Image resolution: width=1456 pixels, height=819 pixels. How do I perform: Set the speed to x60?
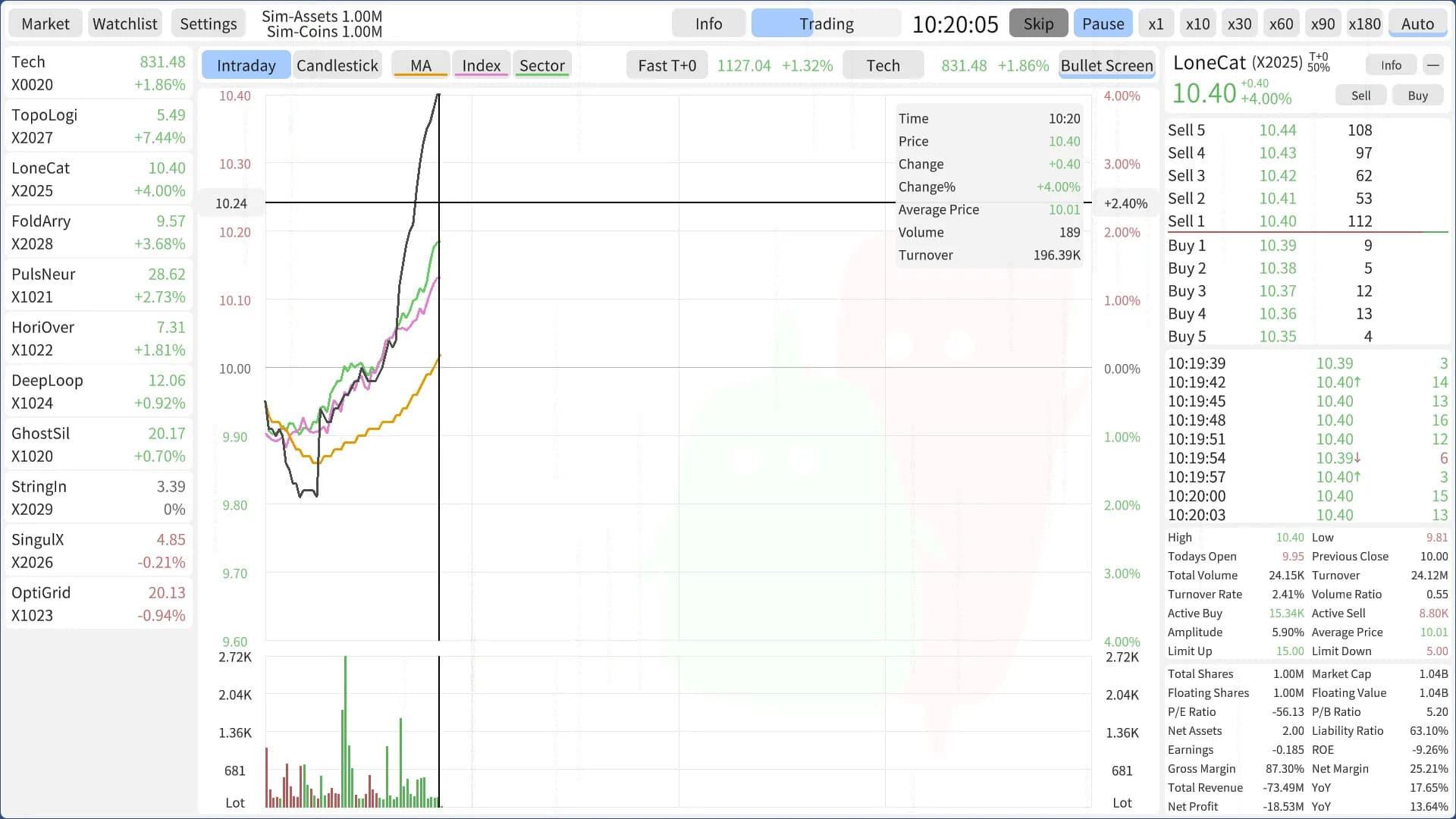coord(1281,24)
